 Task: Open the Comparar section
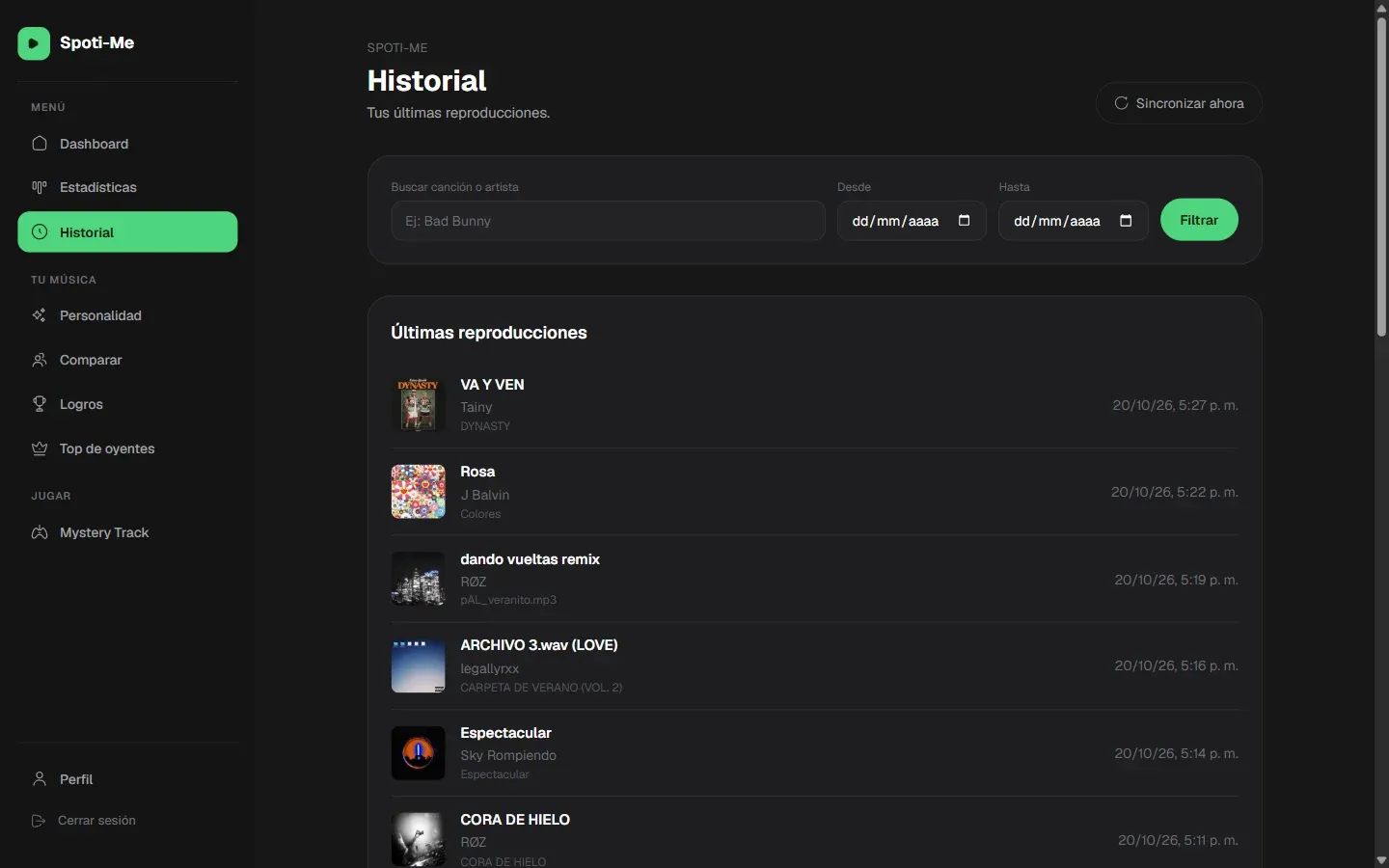tap(127, 360)
